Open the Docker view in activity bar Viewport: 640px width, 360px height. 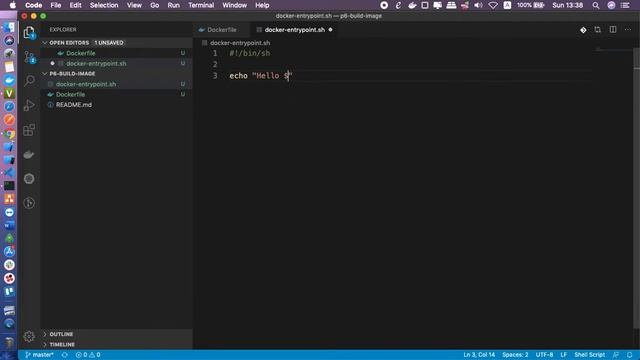coord(29,154)
